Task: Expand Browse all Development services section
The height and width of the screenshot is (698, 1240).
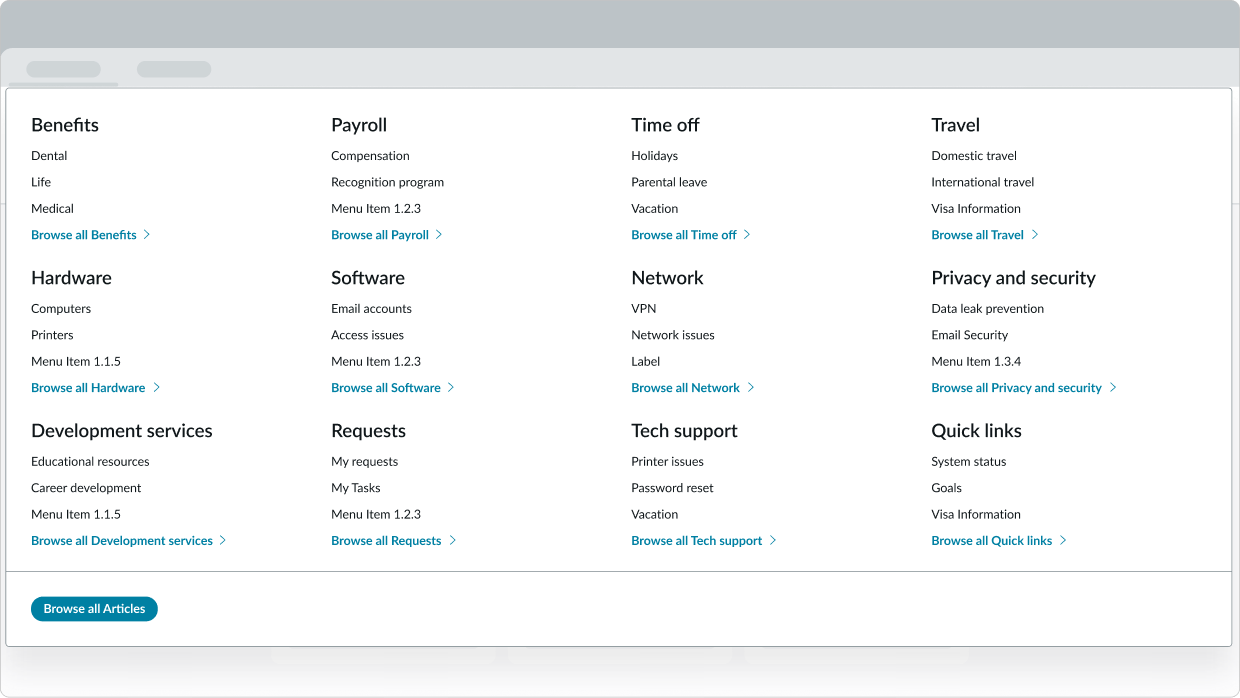Action: click(x=223, y=541)
